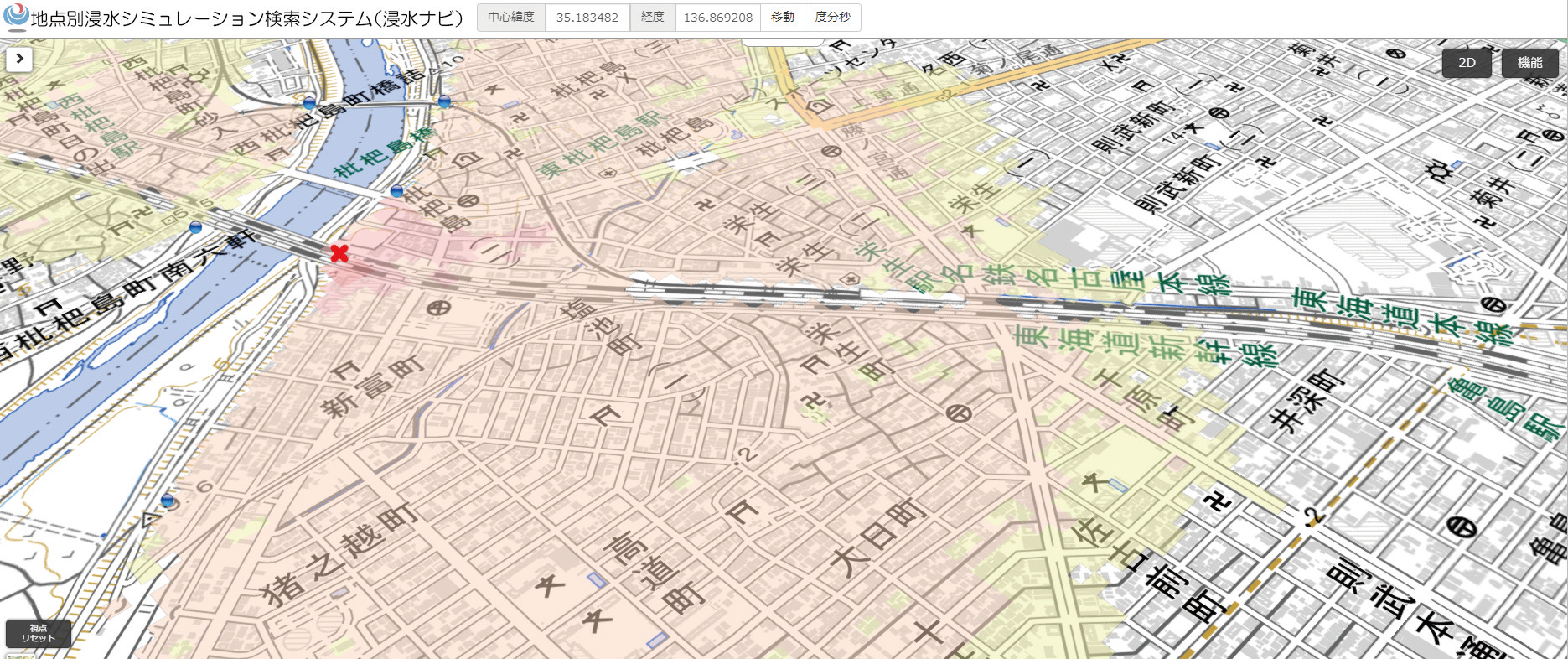Select the blue marker at the top bridge's west end
The height and width of the screenshot is (659, 1568).
pos(309,103)
